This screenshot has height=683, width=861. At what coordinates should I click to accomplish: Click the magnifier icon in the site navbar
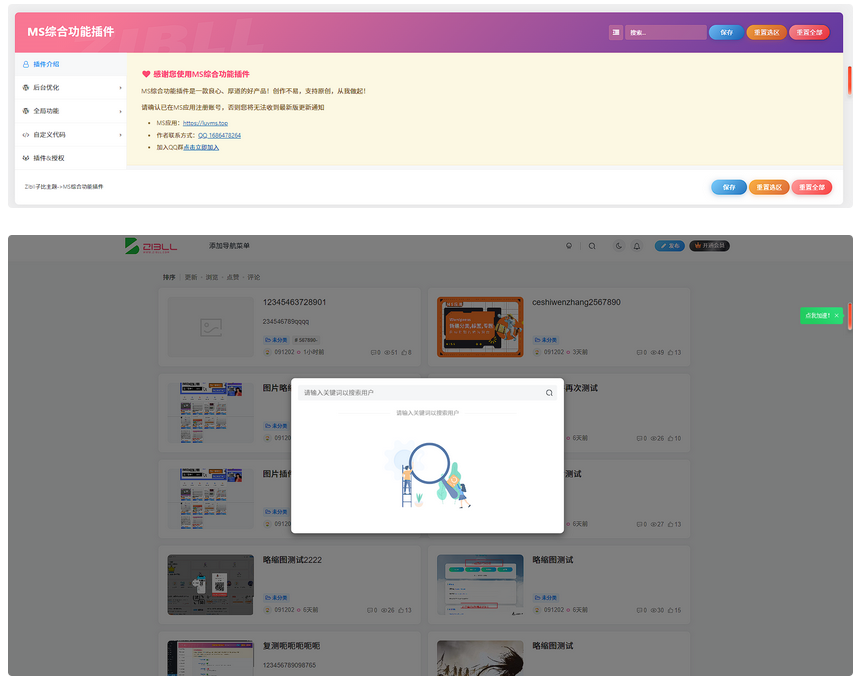[x=592, y=246]
